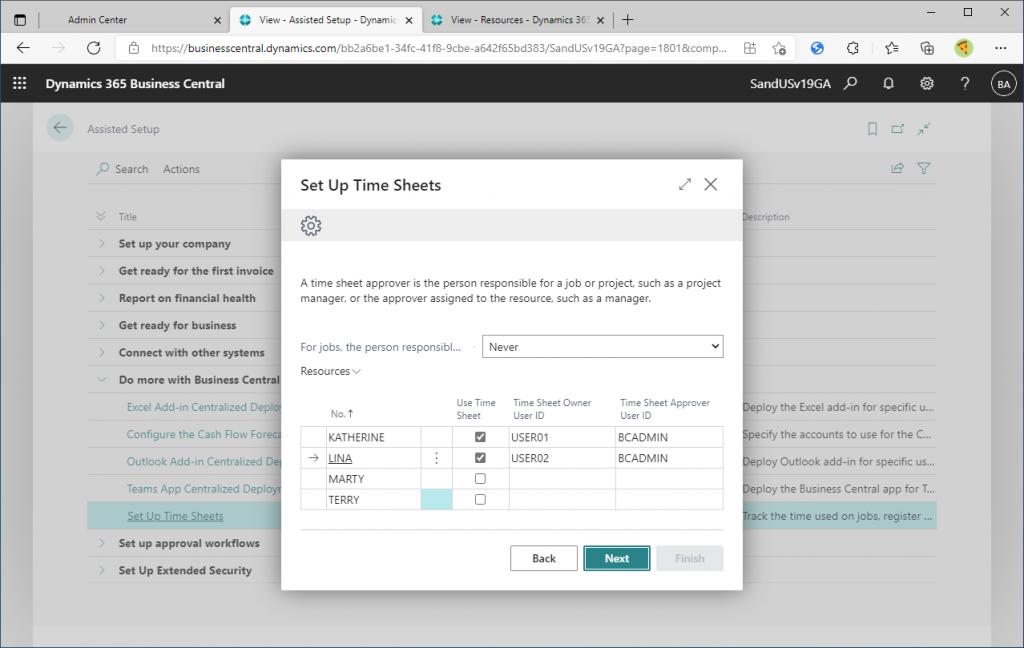The height and width of the screenshot is (648, 1024).
Task: Edit KATHERINE Time Sheet Owner USER01 cell
Action: [x=562, y=437]
